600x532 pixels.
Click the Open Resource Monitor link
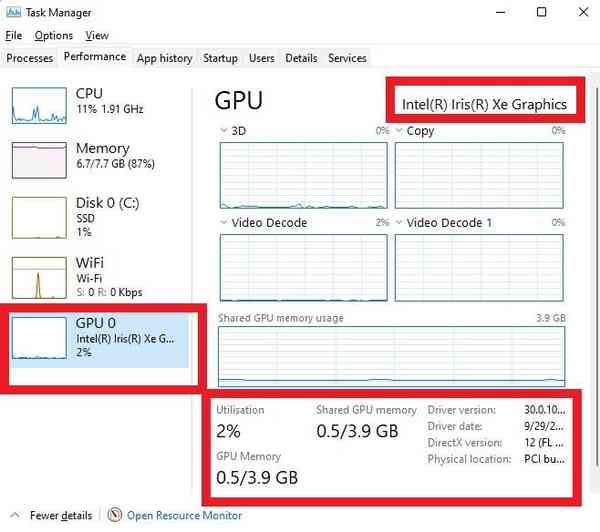click(x=184, y=516)
